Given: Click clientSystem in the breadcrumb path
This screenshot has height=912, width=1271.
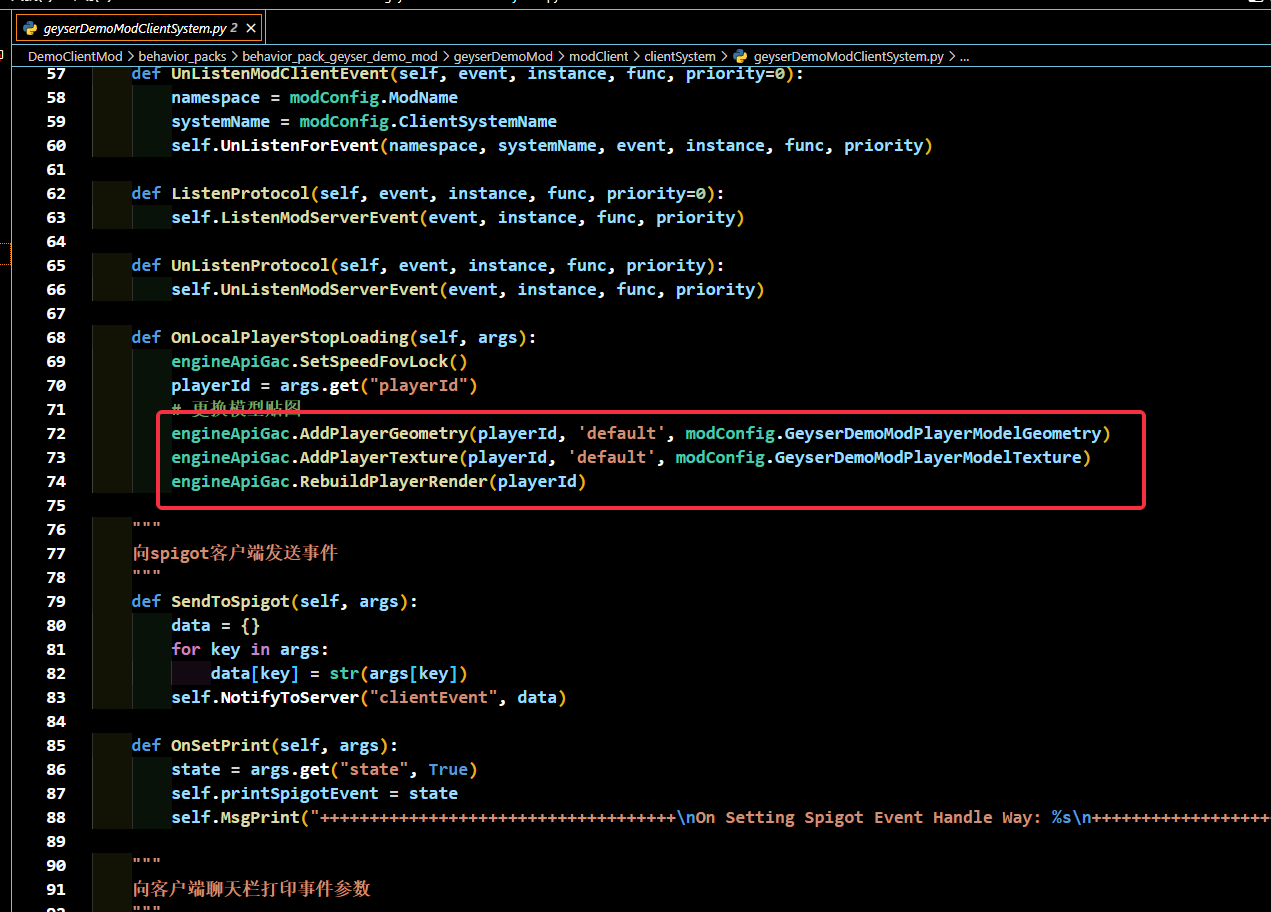Looking at the screenshot, I should tap(680, 57).
